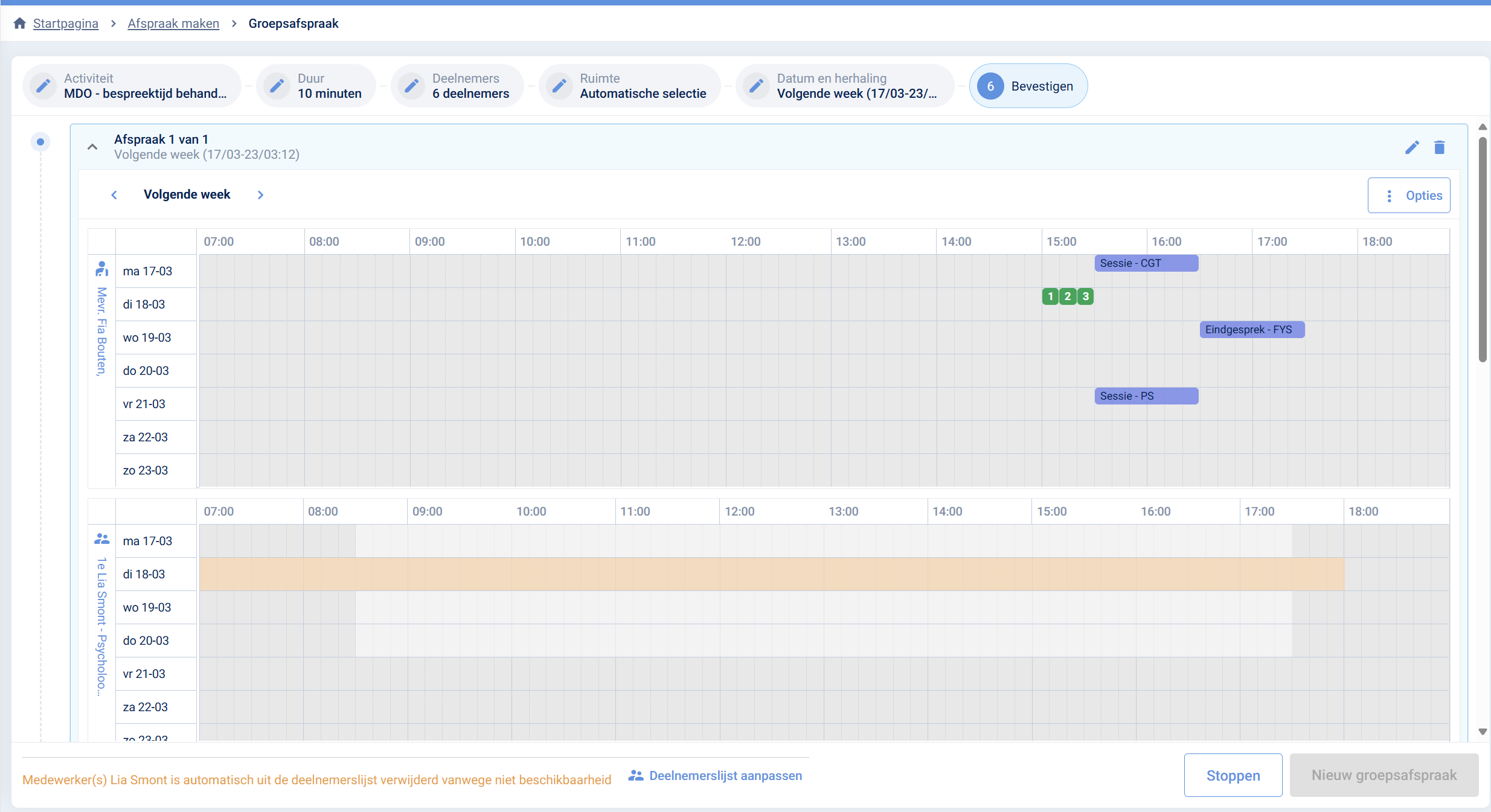Click the edit pencil for Afspraak 1
Image resolution: width=1491 pixels, height=812 pixels.
(1412, 147)
